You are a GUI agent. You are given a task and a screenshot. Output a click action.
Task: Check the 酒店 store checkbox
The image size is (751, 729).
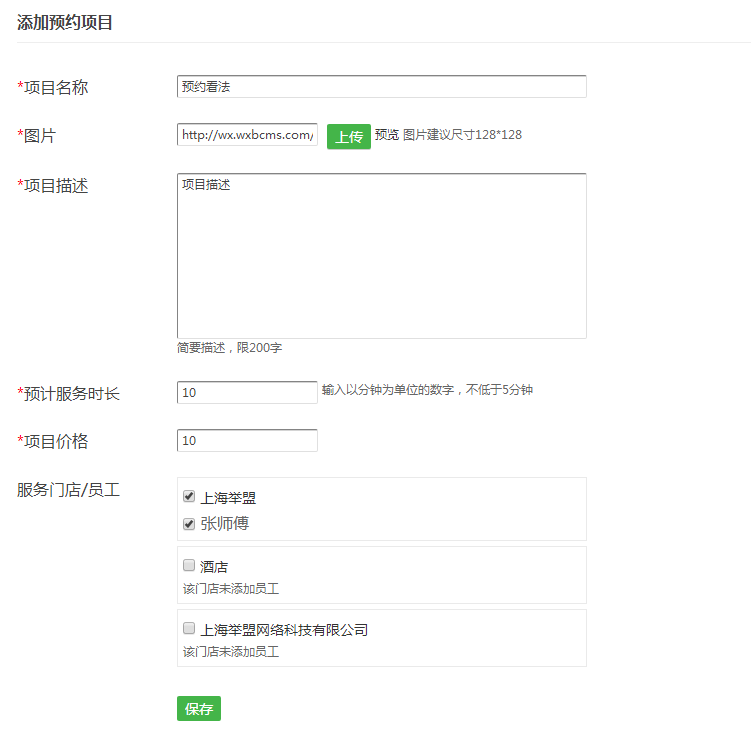click(x=189, y=565)
